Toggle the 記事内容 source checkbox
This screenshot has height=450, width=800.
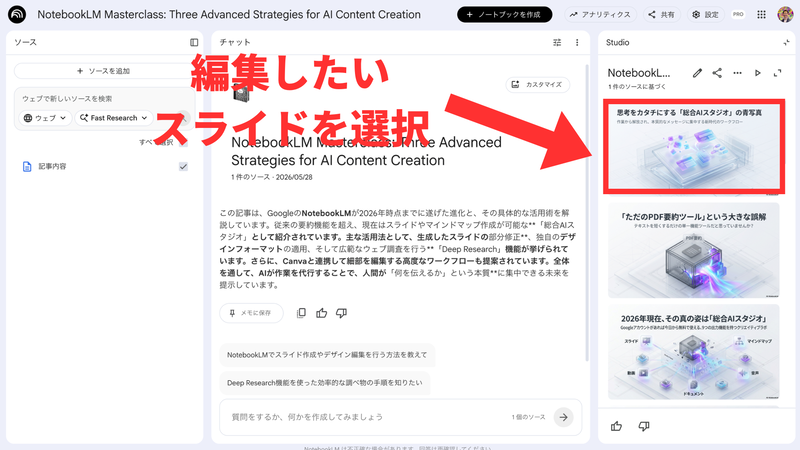click(183, 166)
